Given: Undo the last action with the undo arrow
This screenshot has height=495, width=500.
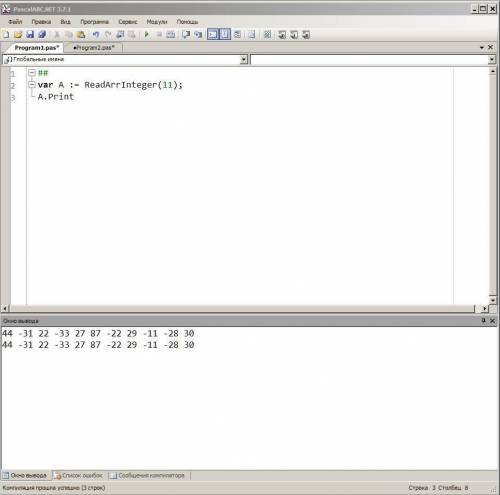Looking at the screenshot, I should point(96,34).
